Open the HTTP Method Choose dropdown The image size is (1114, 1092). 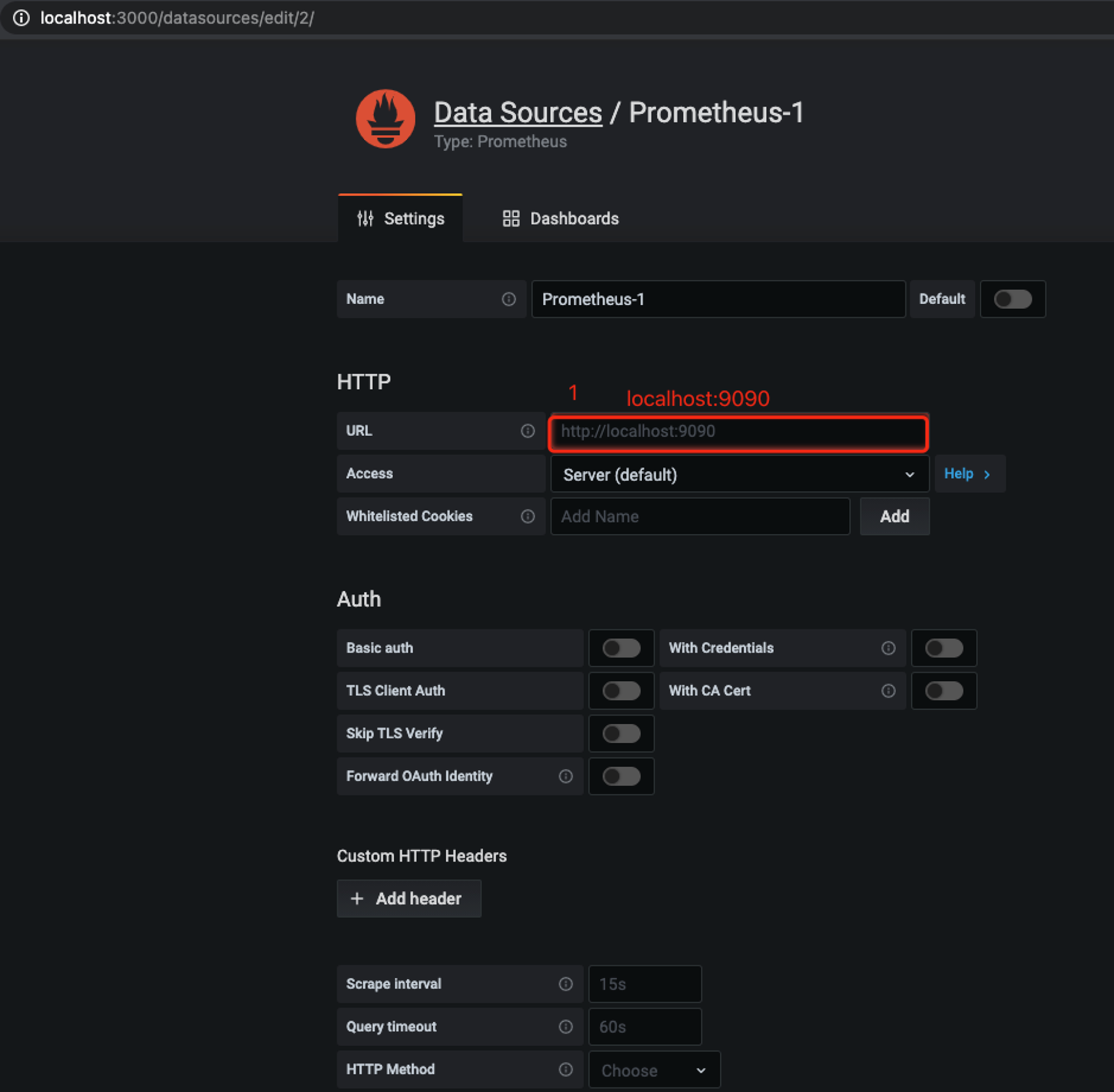click(x=654, y=1070)
